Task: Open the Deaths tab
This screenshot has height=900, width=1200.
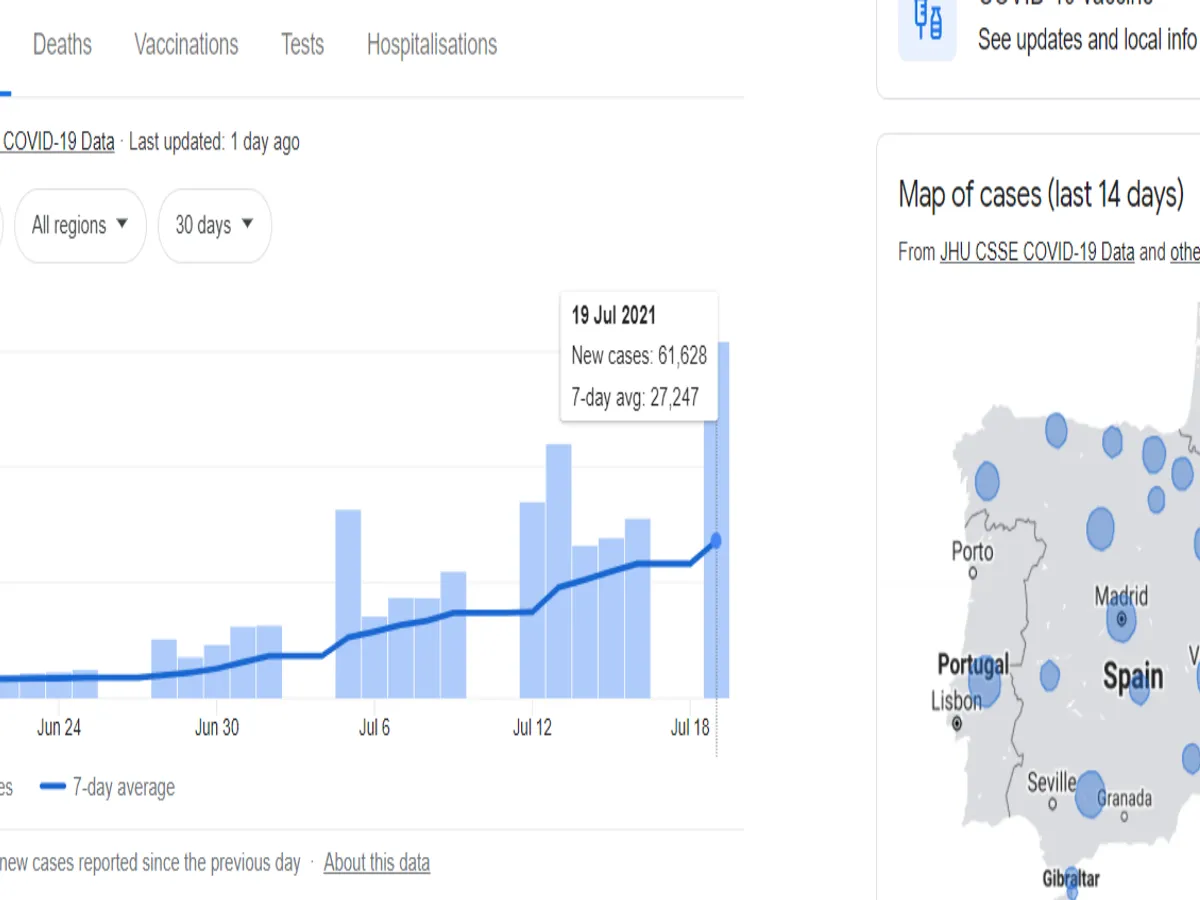Action: pos(62,45)
